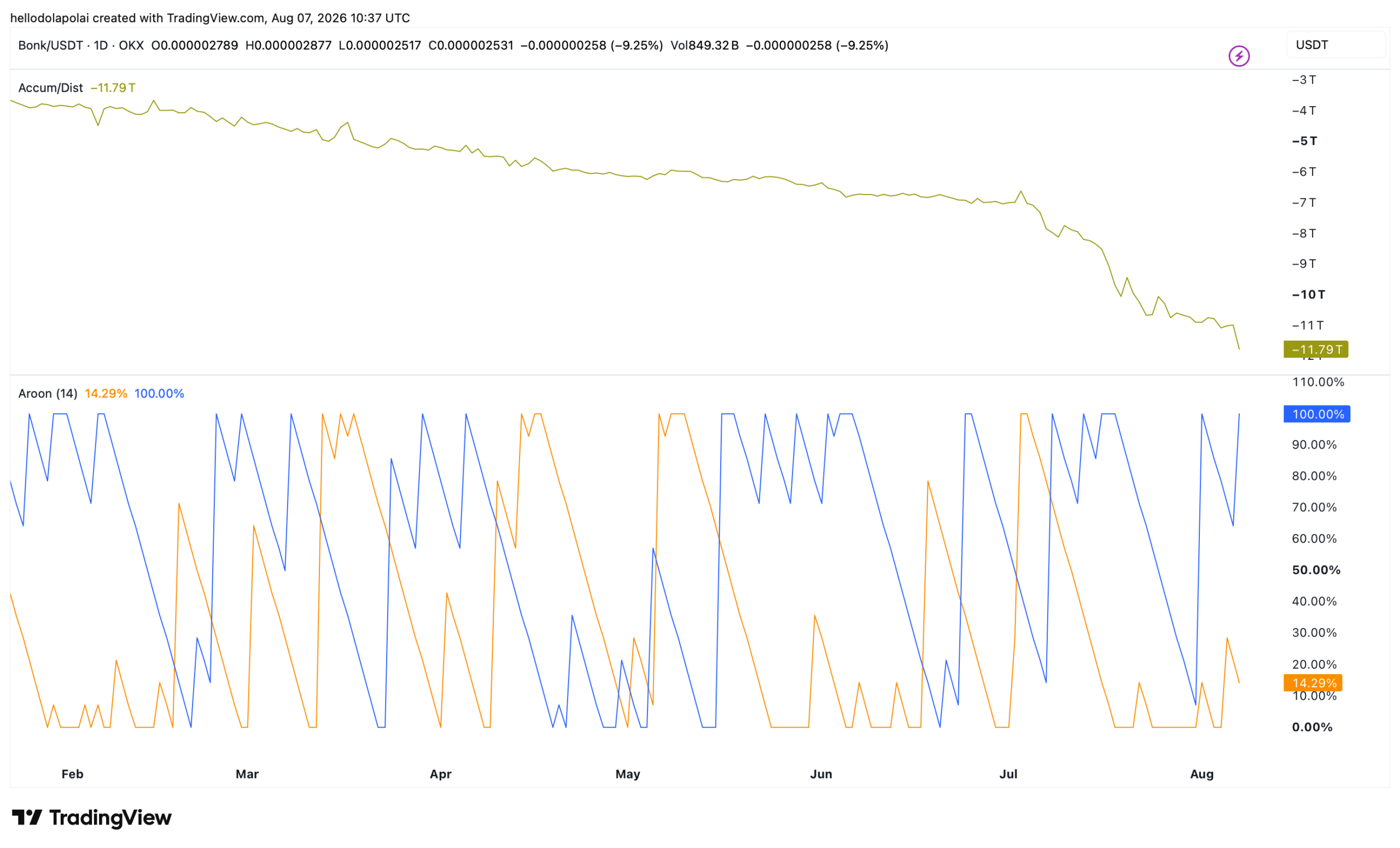Click the −6 T axis label
Screen dimensions: 1400x848
point(1303,172)
